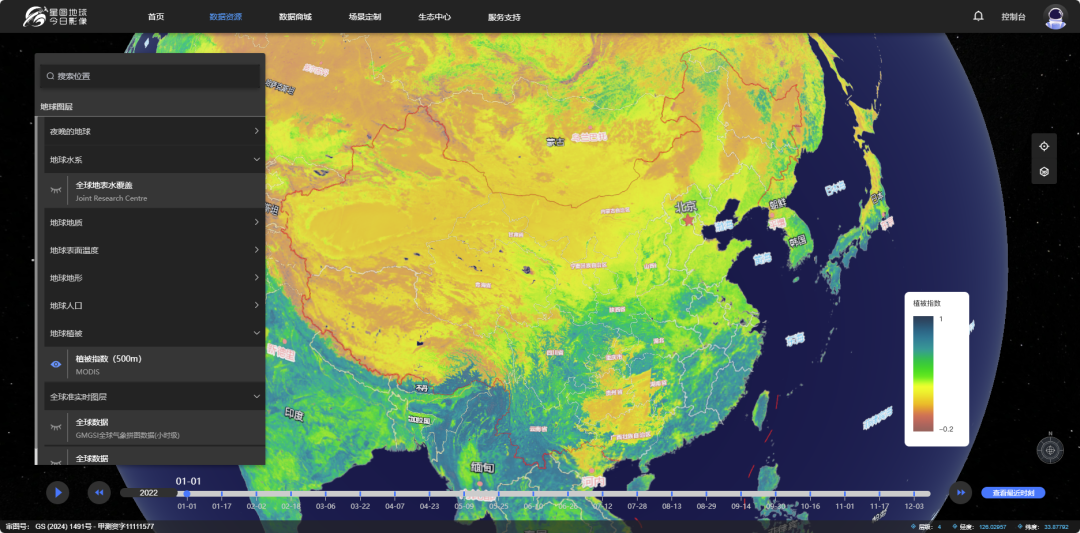Image resolution: width=1080 pixels, height=533 pixels.
Task: Jump to 04-07 on the timeline
Action: tap(395, 506)
